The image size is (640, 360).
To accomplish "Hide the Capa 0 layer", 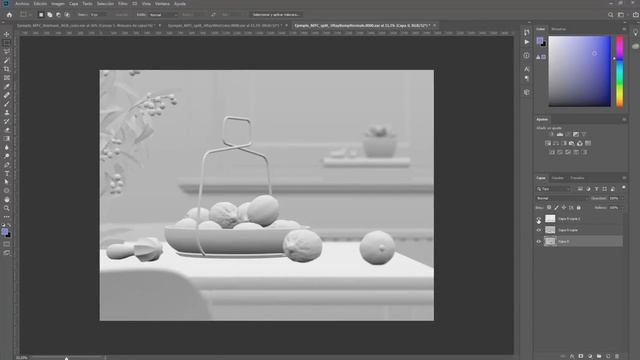I will point(538,242).
